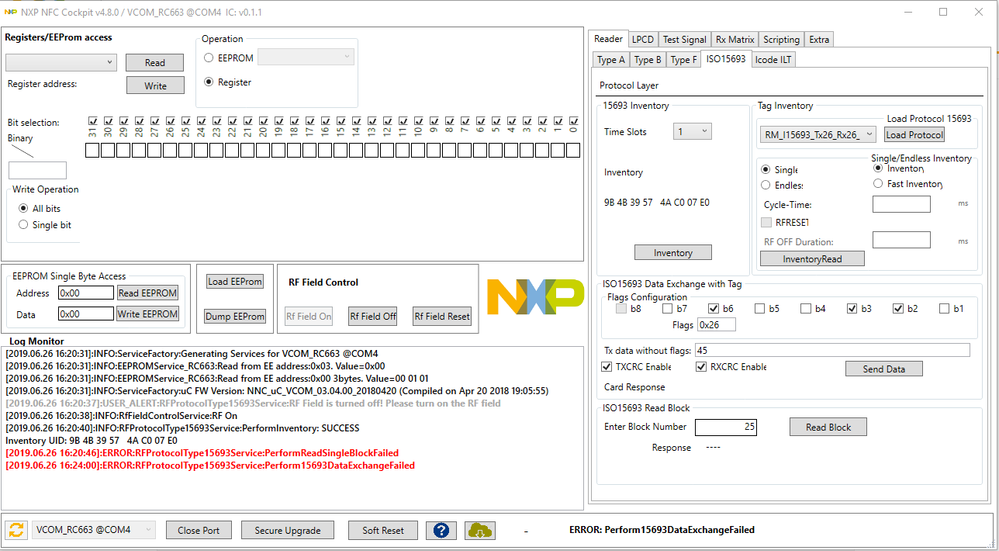999x551 pixels.
Task: Enable flag b1 checkbox
Action: click(x=944, y=309)
